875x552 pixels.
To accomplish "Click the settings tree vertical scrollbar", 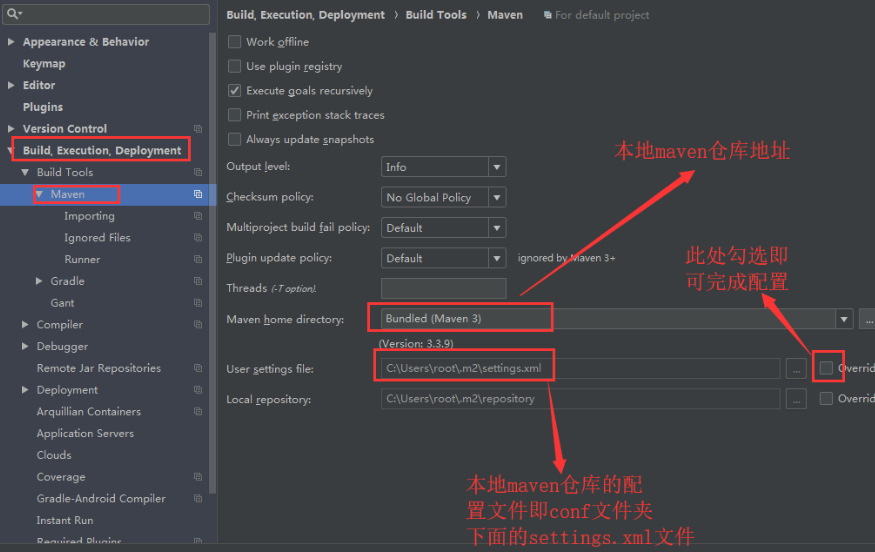I will click(213, 262).
